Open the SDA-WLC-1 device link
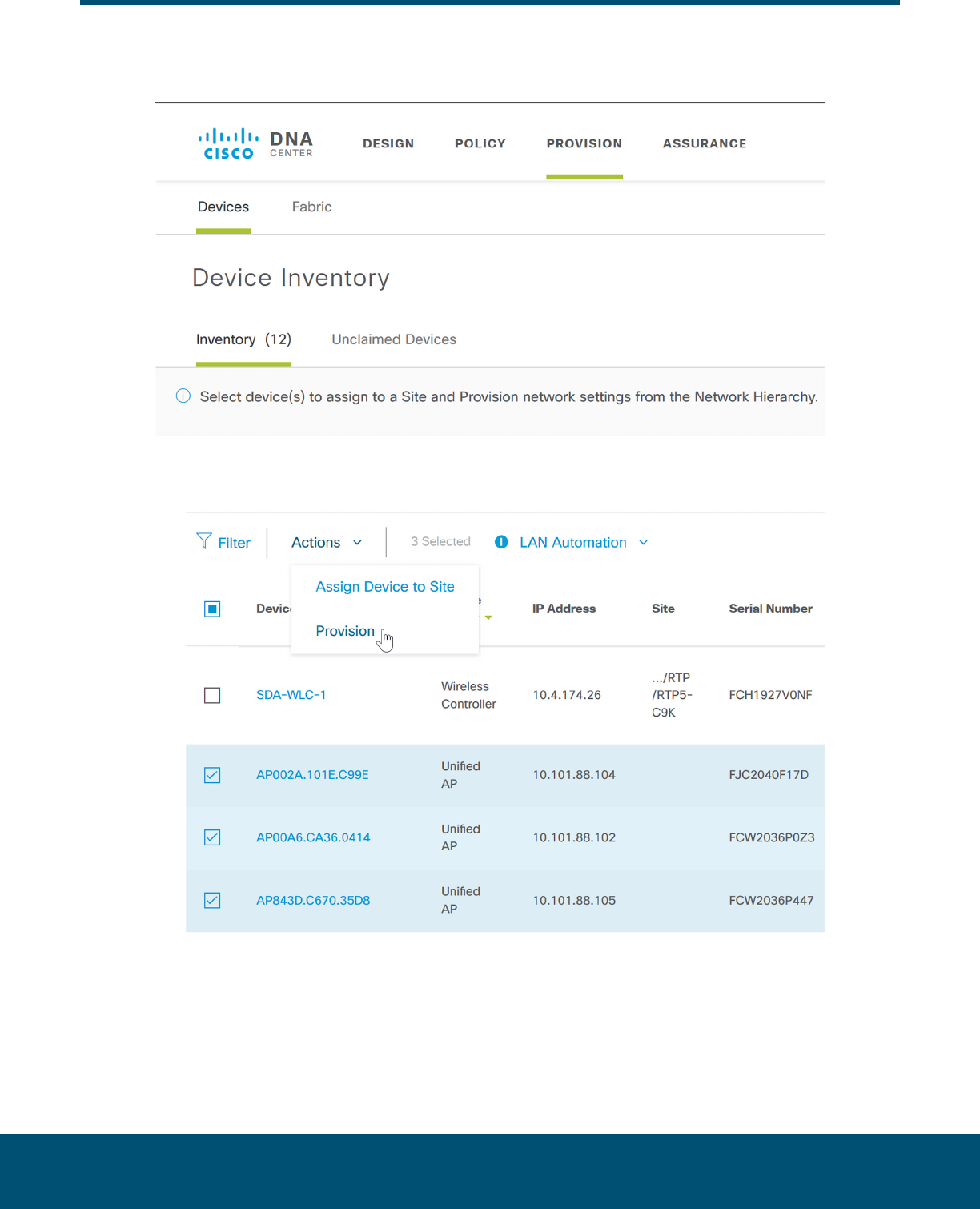Screen dimensions: 980x1209 pos(291,695)
